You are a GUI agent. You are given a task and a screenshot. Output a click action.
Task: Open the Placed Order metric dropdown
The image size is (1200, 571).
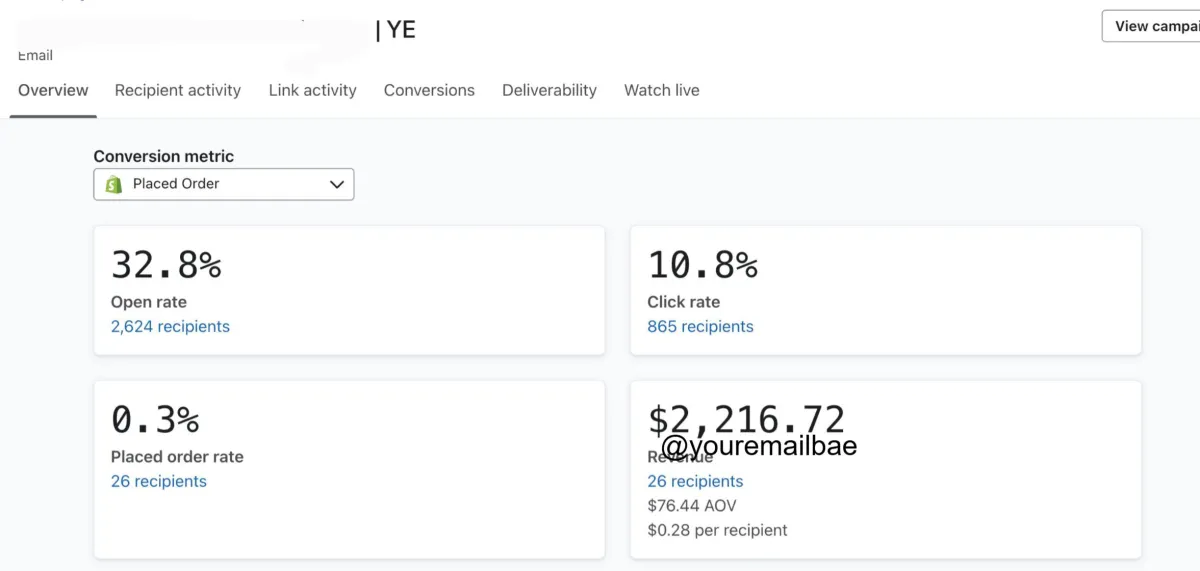pyautogui.click(x=223, y=184)
